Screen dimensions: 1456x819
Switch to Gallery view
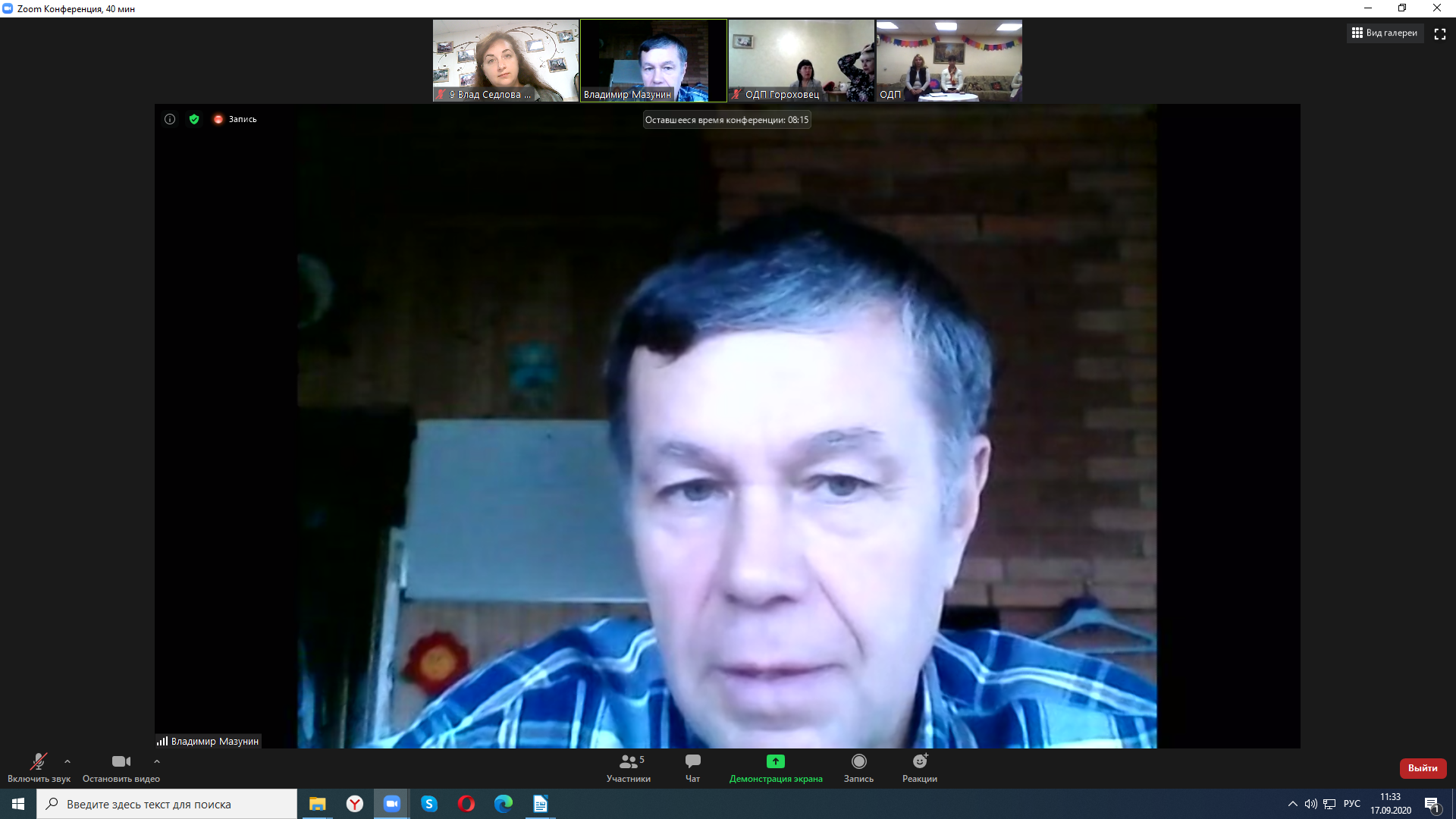click(x=1384, y=33)
